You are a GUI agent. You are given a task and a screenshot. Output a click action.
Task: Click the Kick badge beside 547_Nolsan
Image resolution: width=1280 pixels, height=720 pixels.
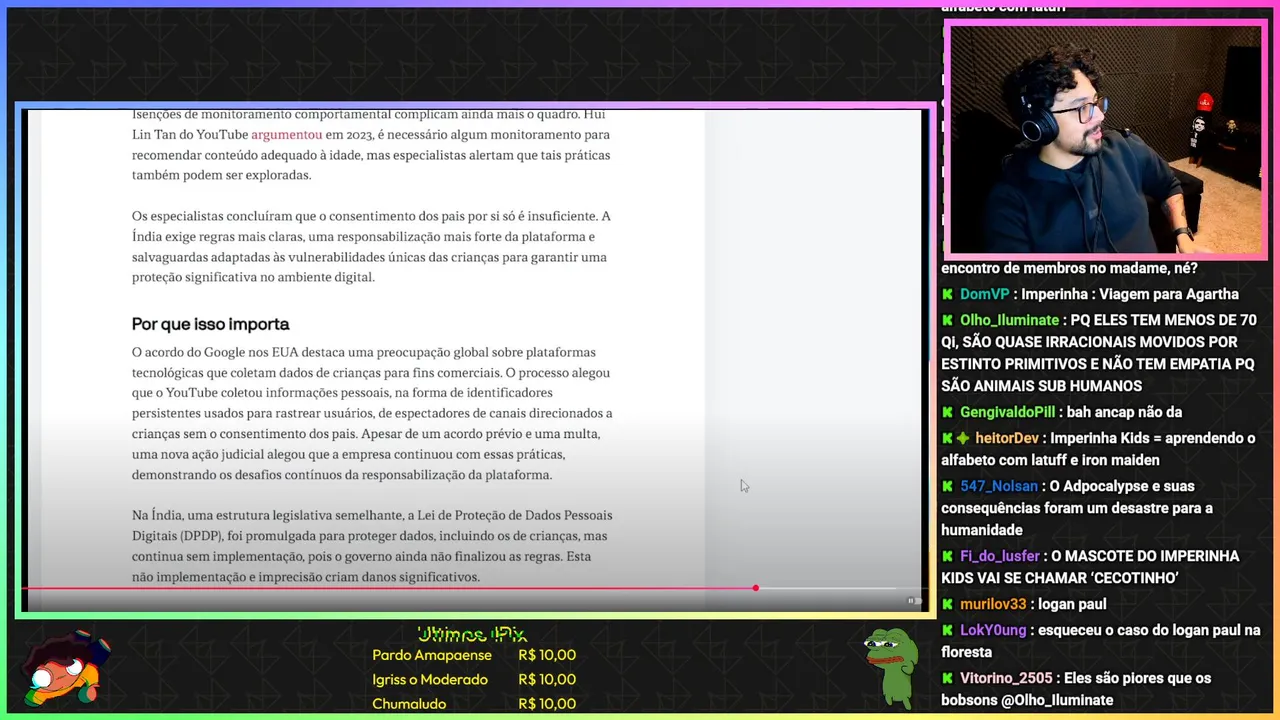(947, 486)
